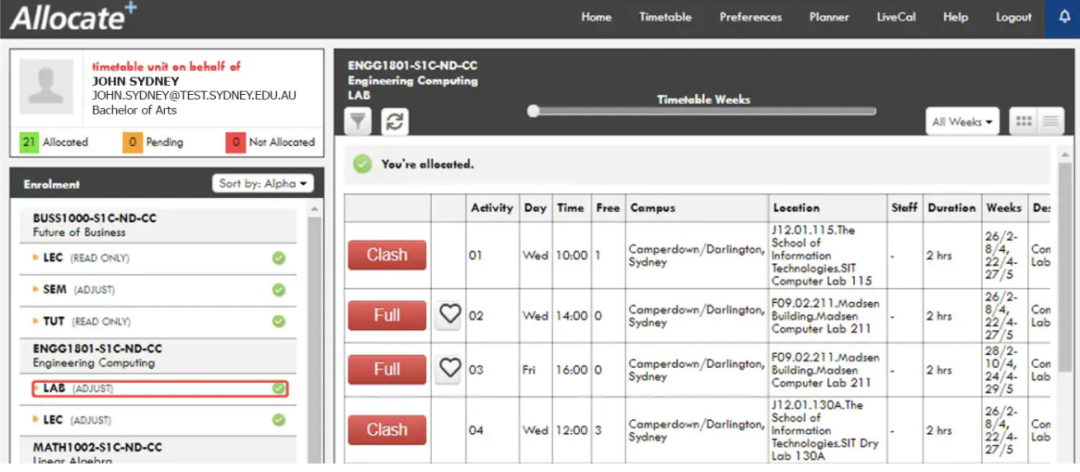This screenshot has height=472, width=1080.
Task: Click the orange Pending count badge
Action: click(x=132, y=143)
